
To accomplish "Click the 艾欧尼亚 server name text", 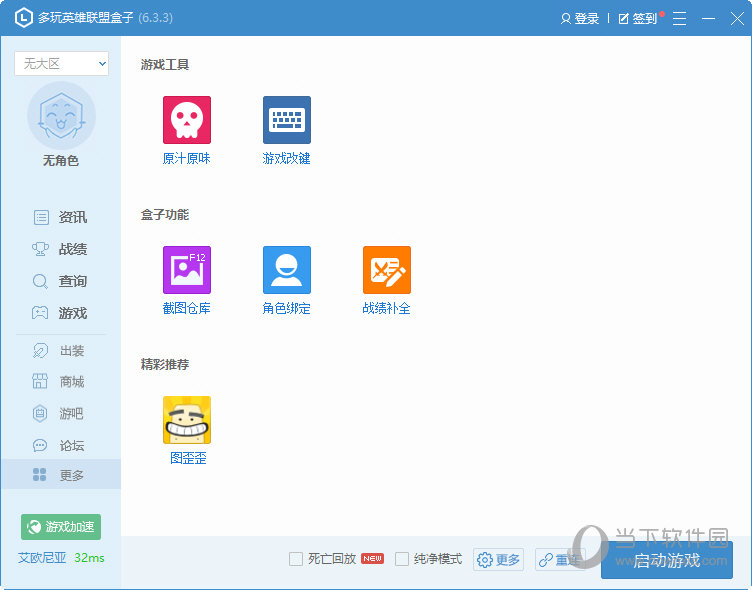I will pyautogui.click(x=42, y=558).
